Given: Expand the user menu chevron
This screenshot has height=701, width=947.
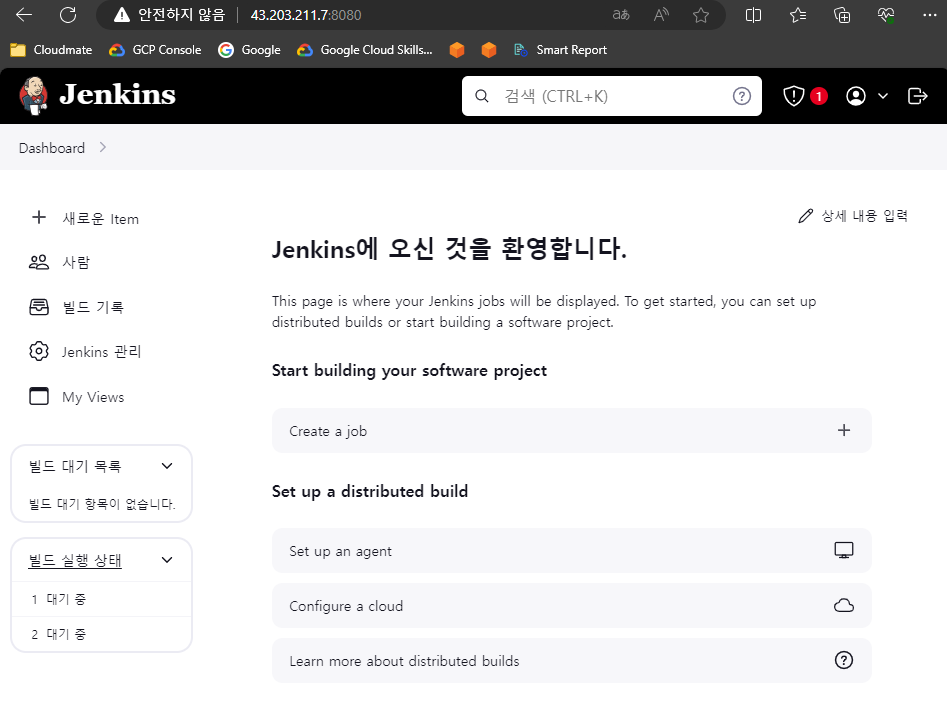Looking at the screenshot, I should pyautogui.click(x=883, y=96).
